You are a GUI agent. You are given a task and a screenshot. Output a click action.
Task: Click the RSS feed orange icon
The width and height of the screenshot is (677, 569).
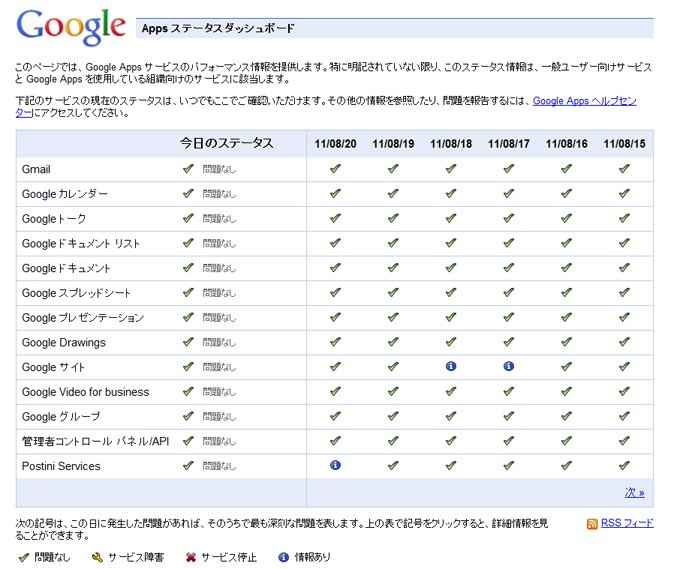592,524
